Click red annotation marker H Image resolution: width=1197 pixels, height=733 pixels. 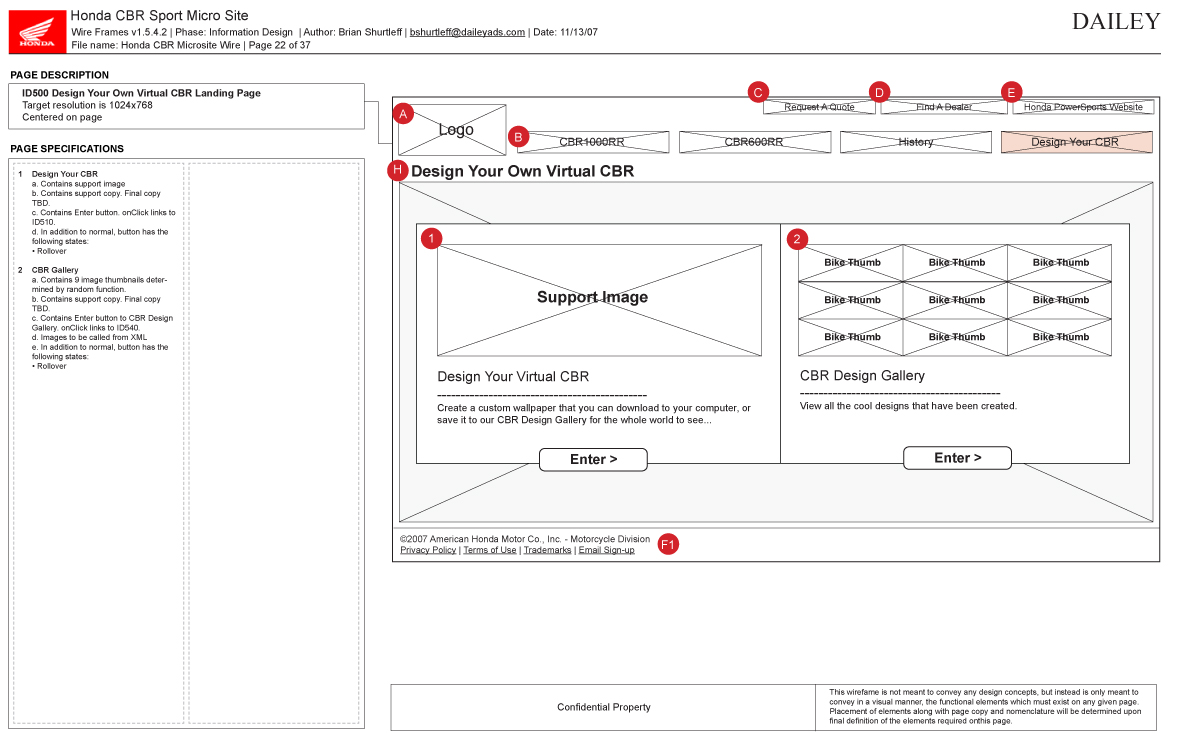pos(398,170)
